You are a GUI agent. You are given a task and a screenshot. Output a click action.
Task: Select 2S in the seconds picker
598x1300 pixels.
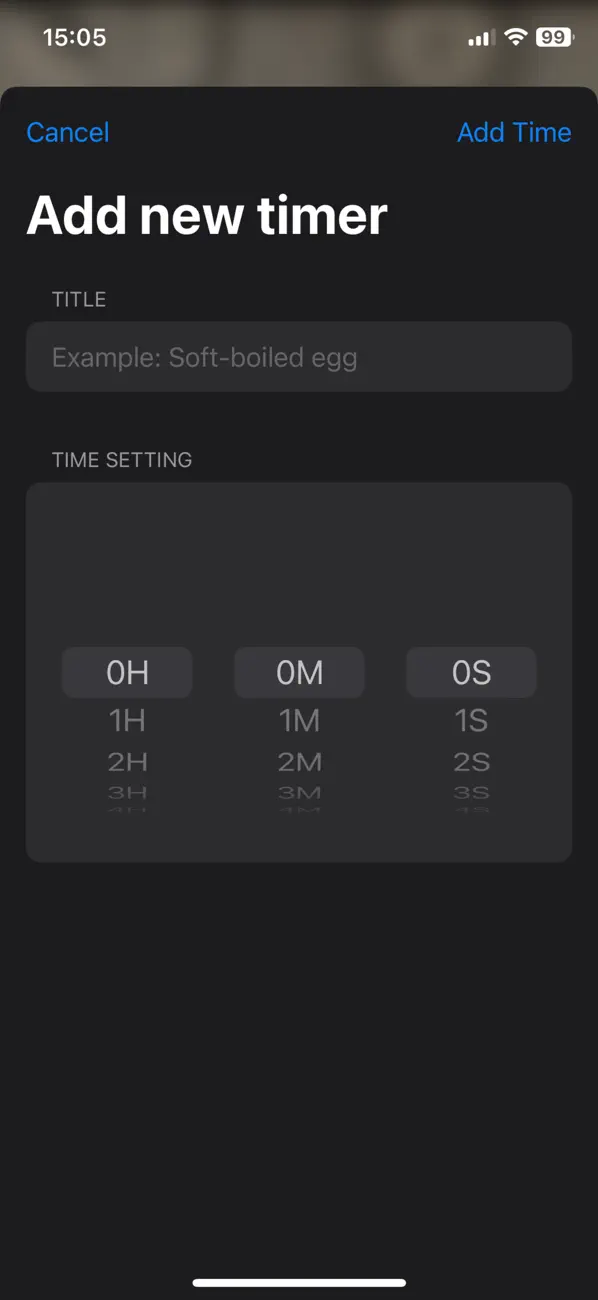[x=471, y=762]
